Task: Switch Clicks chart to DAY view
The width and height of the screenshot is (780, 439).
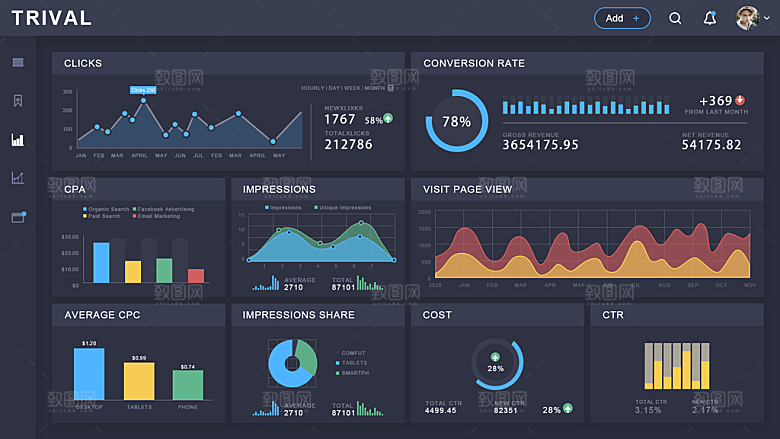Action: (x=334, y=88)
